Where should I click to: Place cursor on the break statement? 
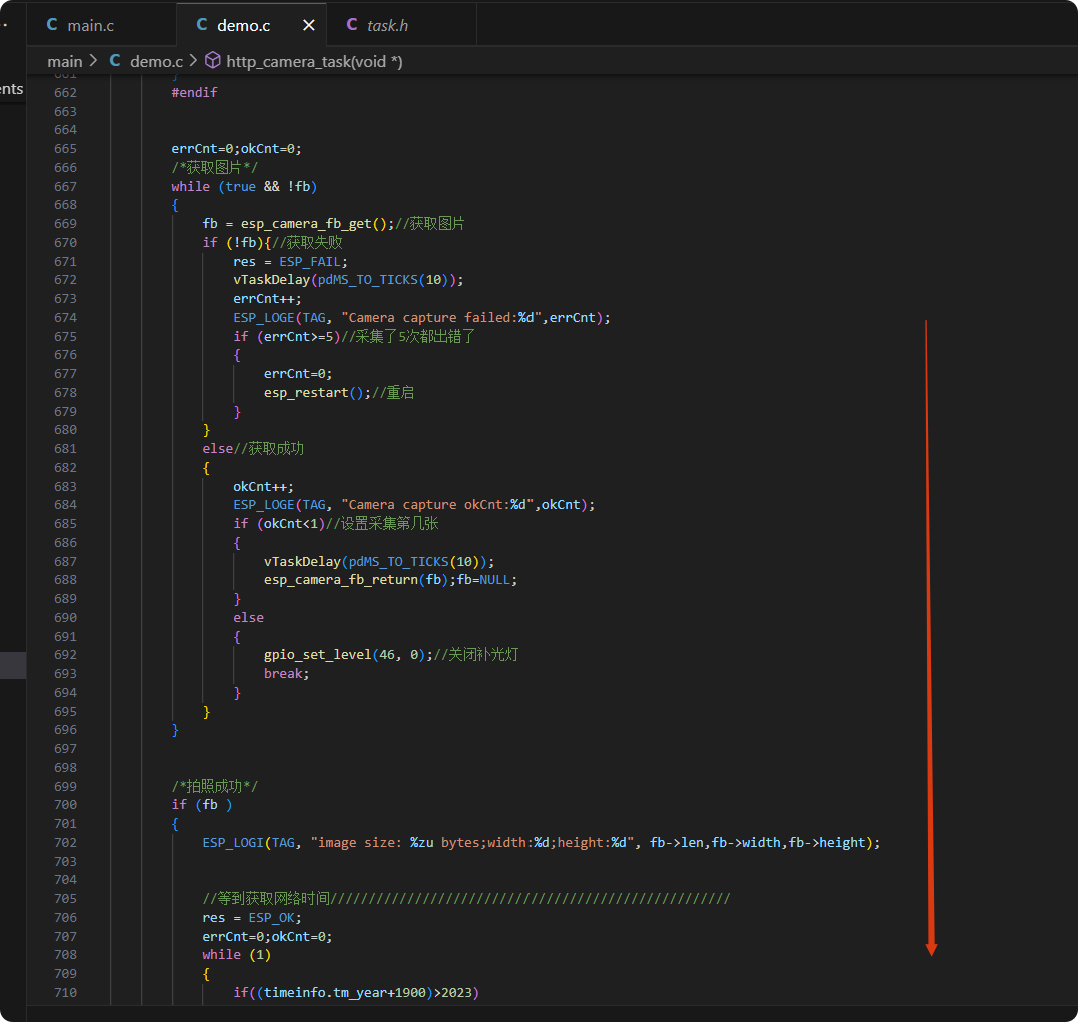pos(286,674)
